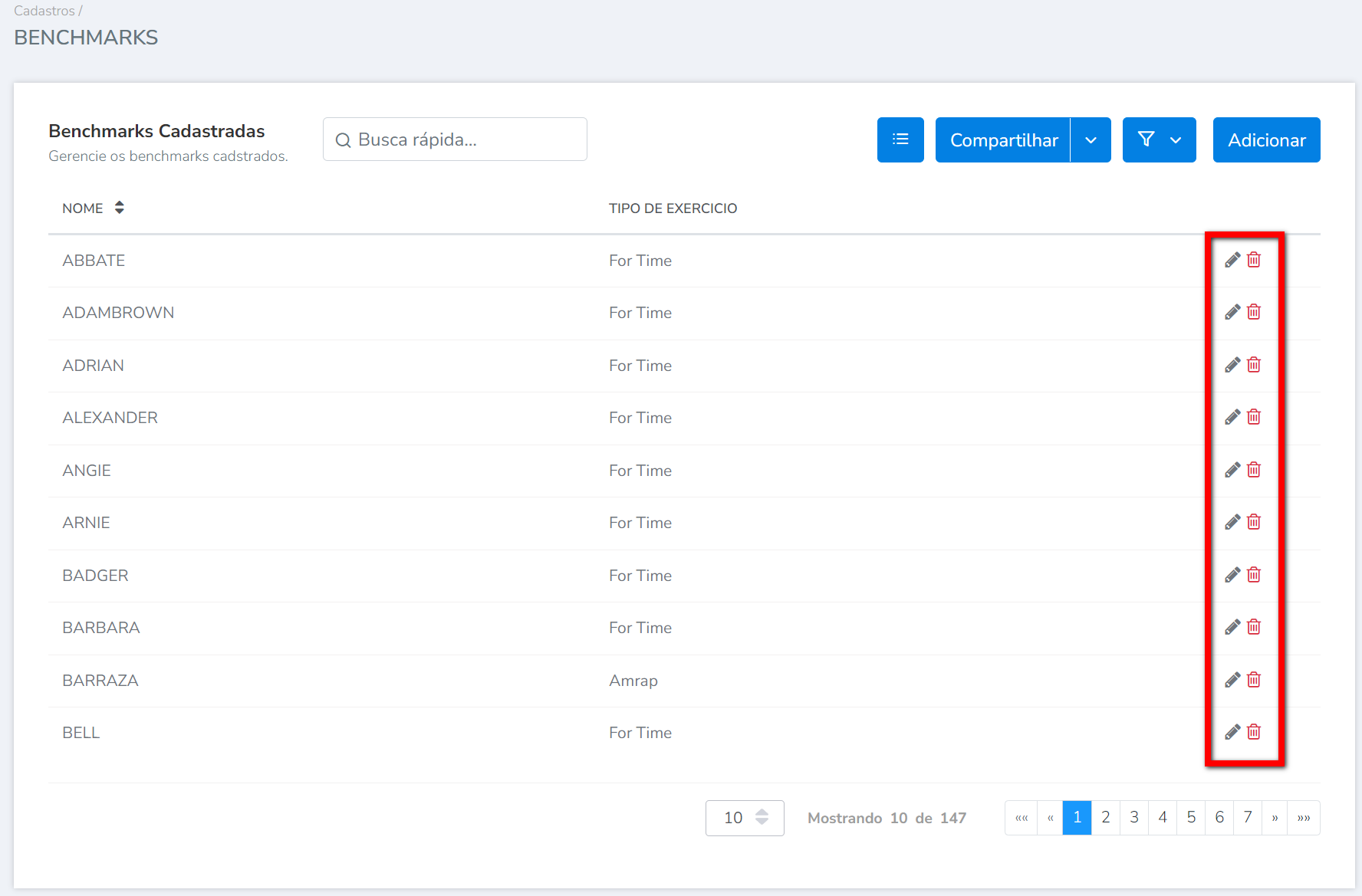Click trash icon in the ALEXANDER row
1362x896 pixels.
point(1254,417)
